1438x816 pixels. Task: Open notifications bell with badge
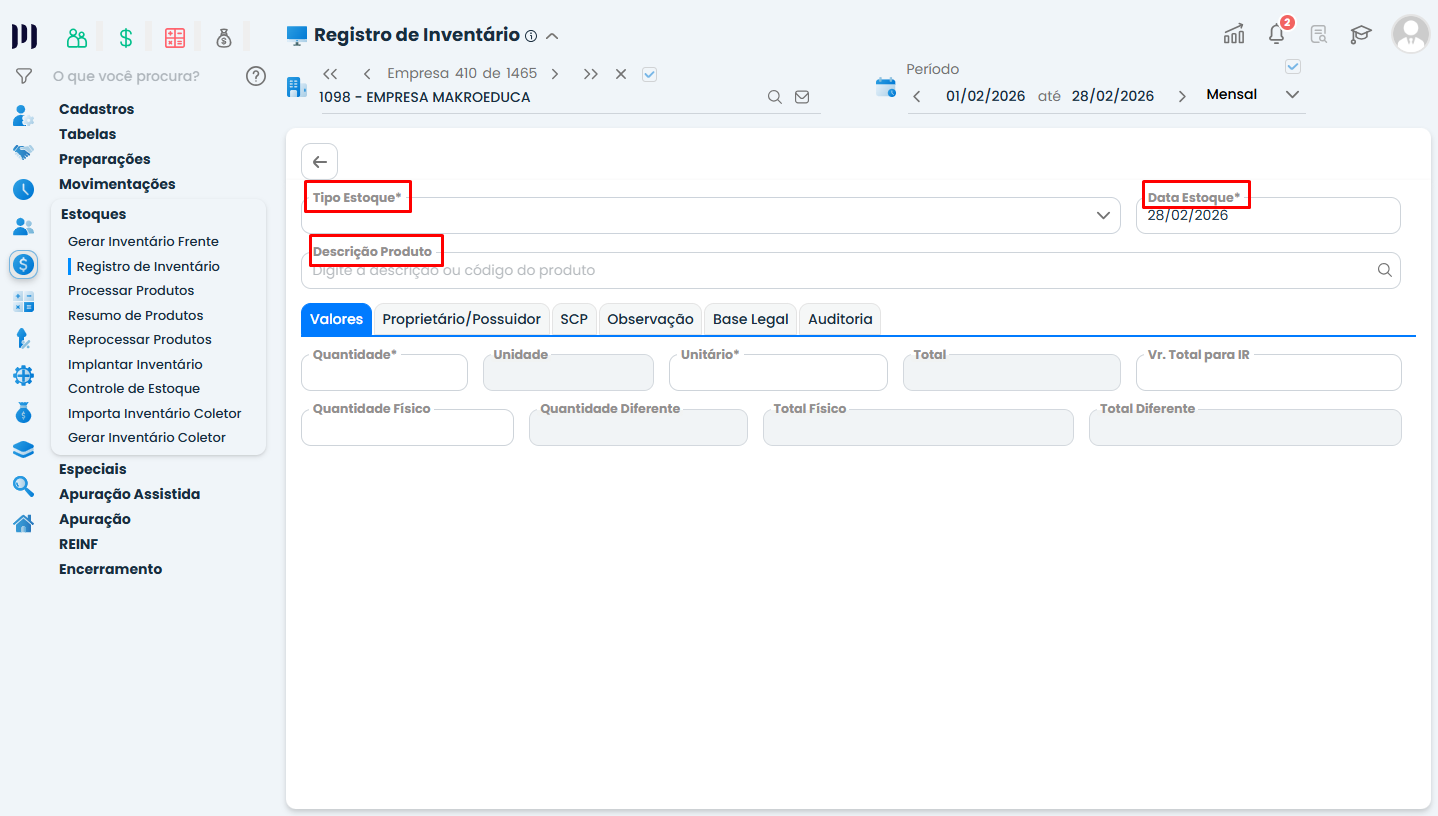click(x=1278, y=32)
